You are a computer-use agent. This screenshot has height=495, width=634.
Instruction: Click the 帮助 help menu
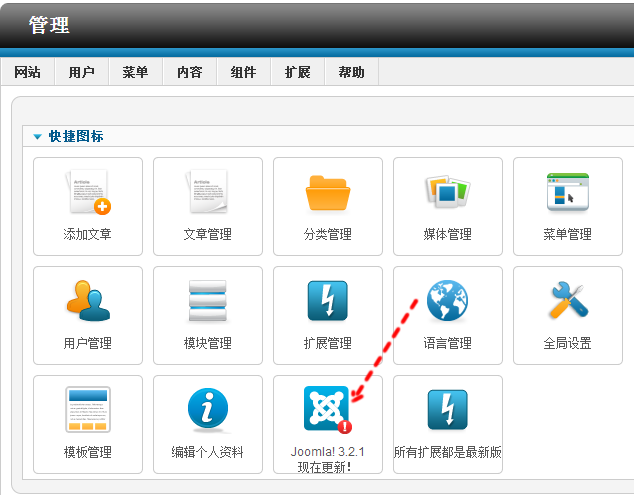[x=352, y=73]
